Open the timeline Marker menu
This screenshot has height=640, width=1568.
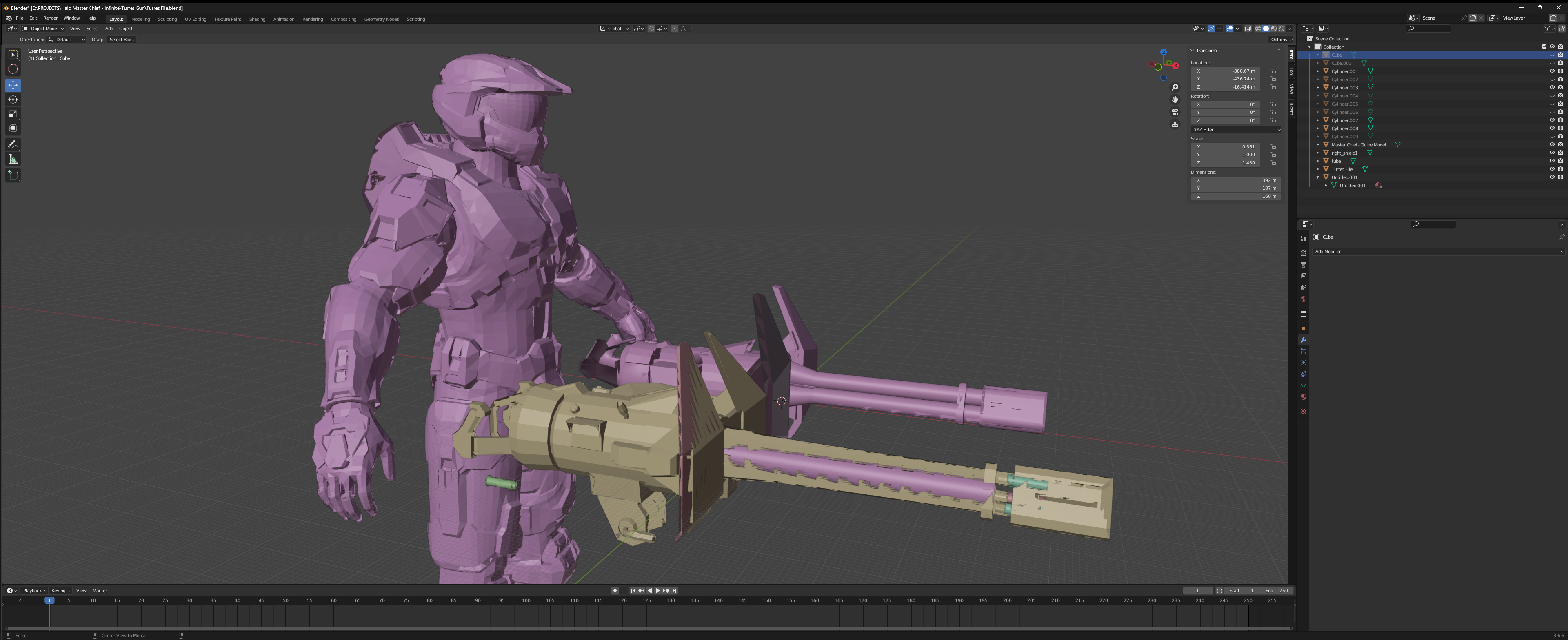[100, 591]
